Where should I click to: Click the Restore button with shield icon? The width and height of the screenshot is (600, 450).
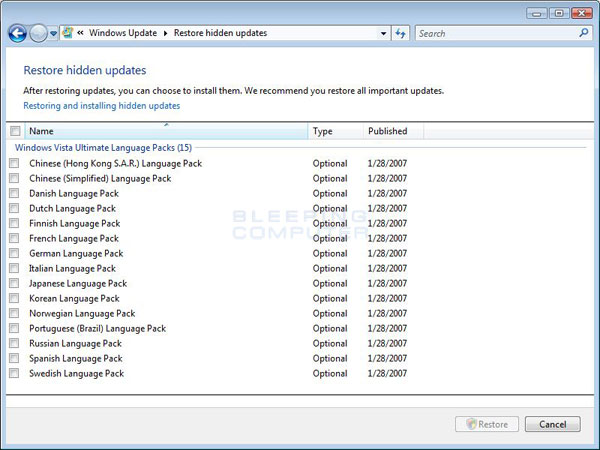tap(487, 424)
